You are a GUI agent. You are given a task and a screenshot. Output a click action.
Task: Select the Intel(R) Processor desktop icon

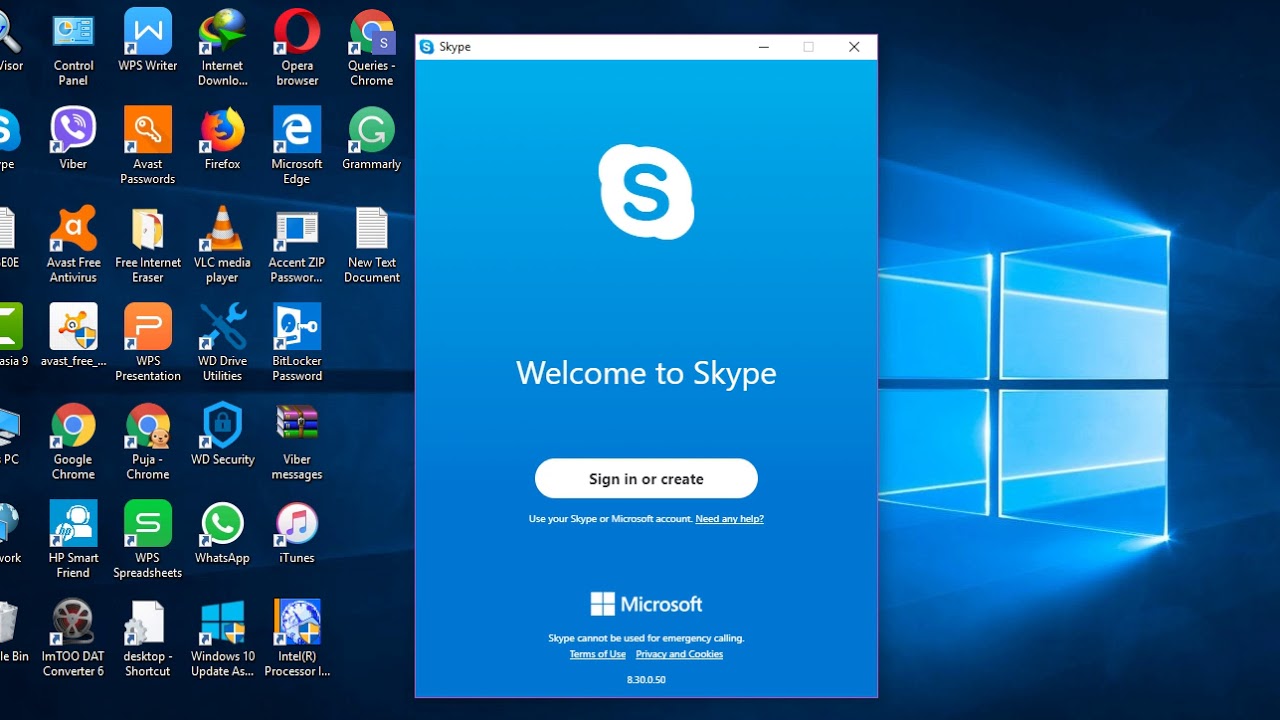297,638
